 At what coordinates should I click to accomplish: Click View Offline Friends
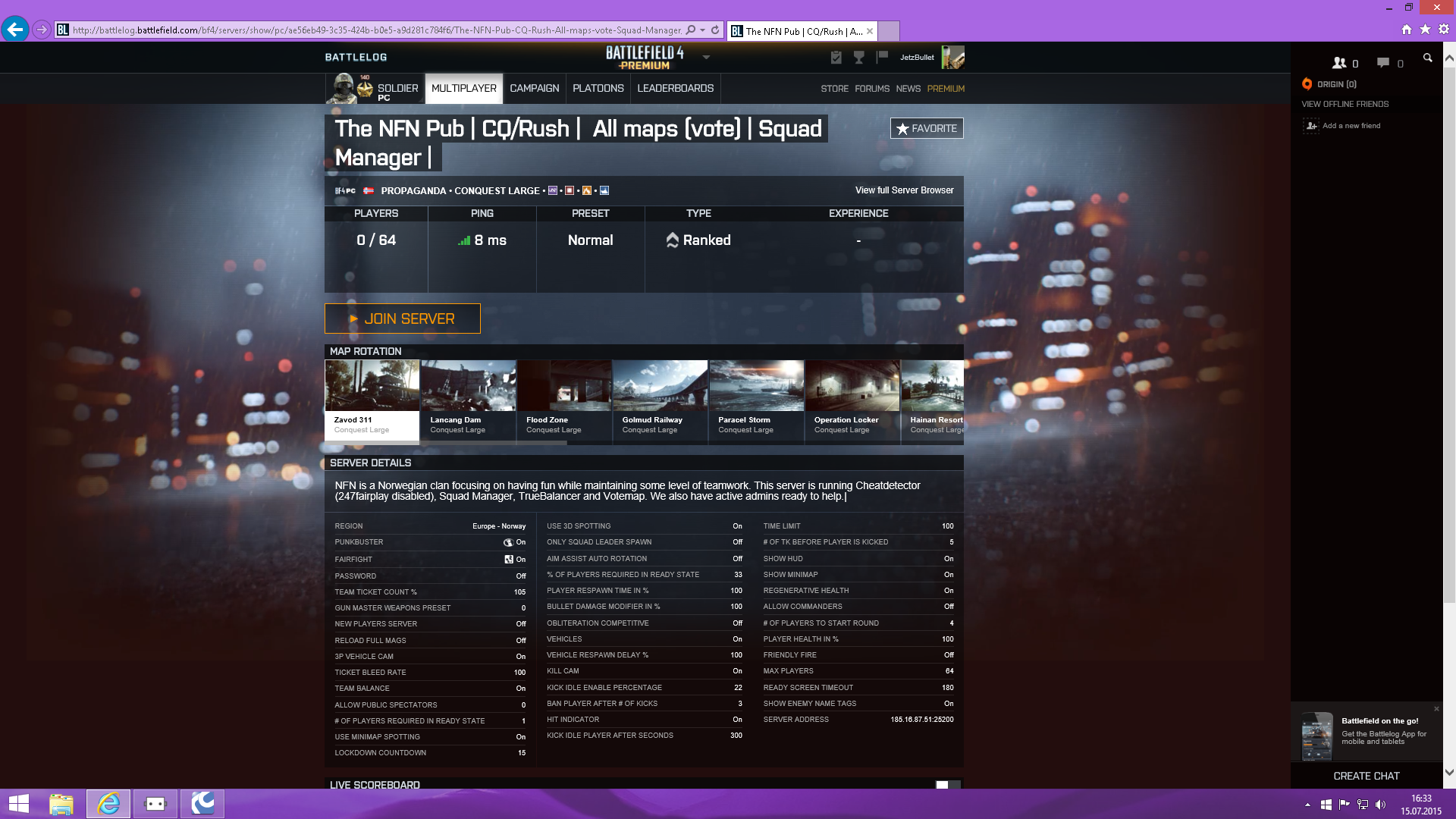[x=1345, y=105]
